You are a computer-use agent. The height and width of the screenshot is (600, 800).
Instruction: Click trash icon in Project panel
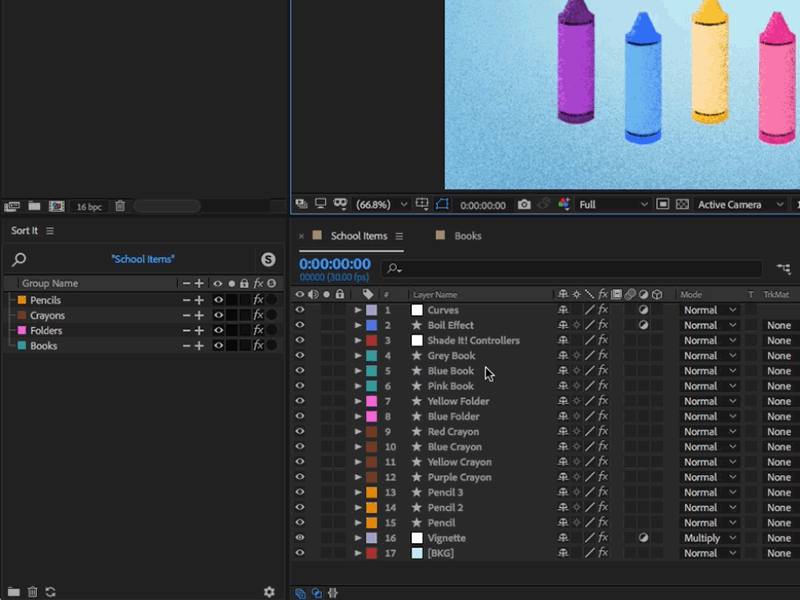(120, 206)
